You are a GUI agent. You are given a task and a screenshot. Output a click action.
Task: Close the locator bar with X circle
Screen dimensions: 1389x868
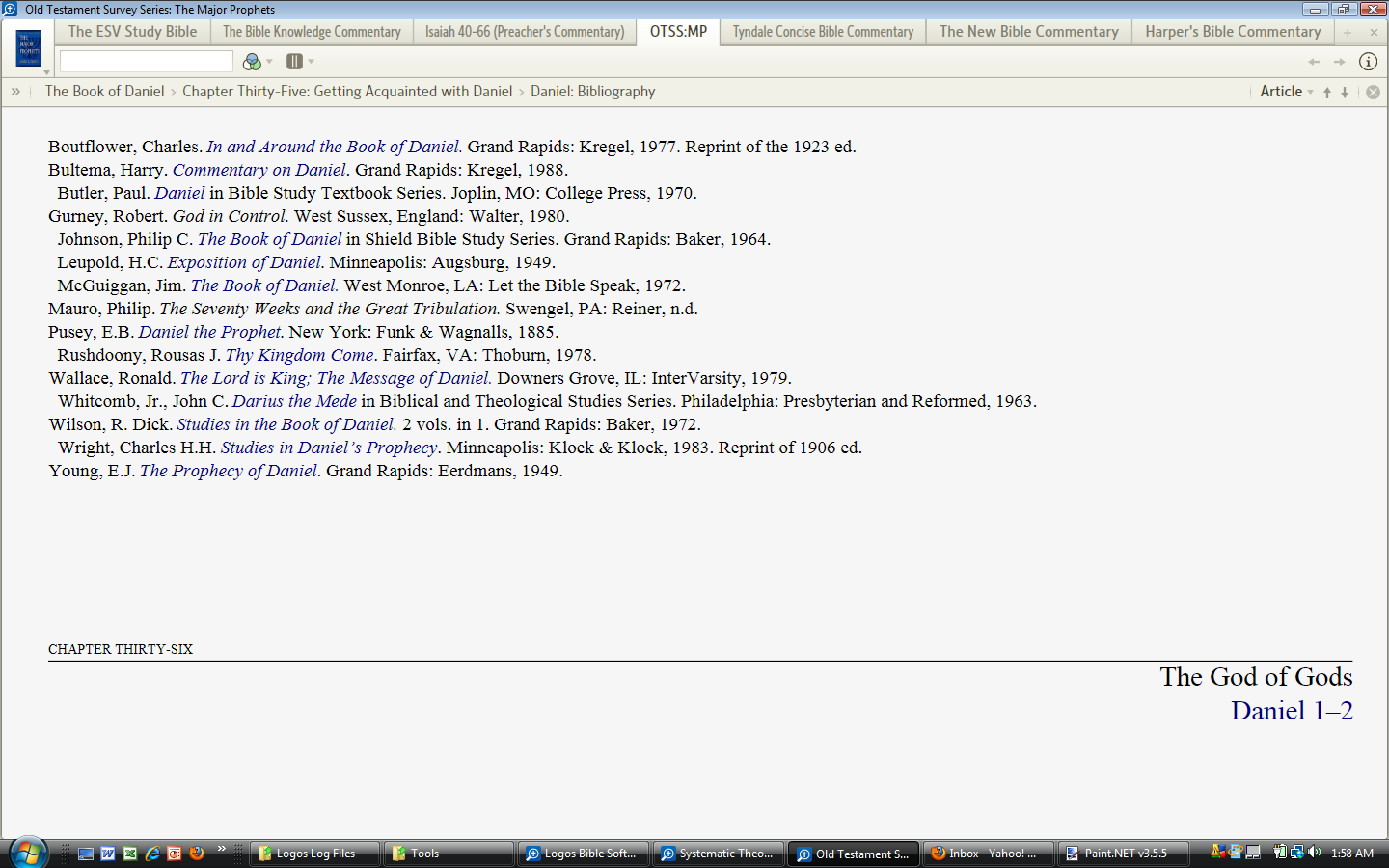1373,93
